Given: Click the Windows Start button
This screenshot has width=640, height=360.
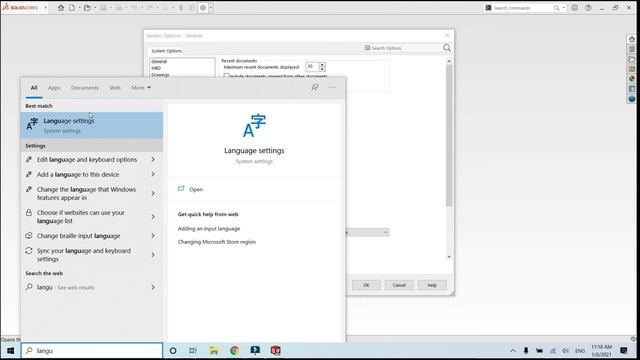Looking at the screenshot, I should click(11, 351).
